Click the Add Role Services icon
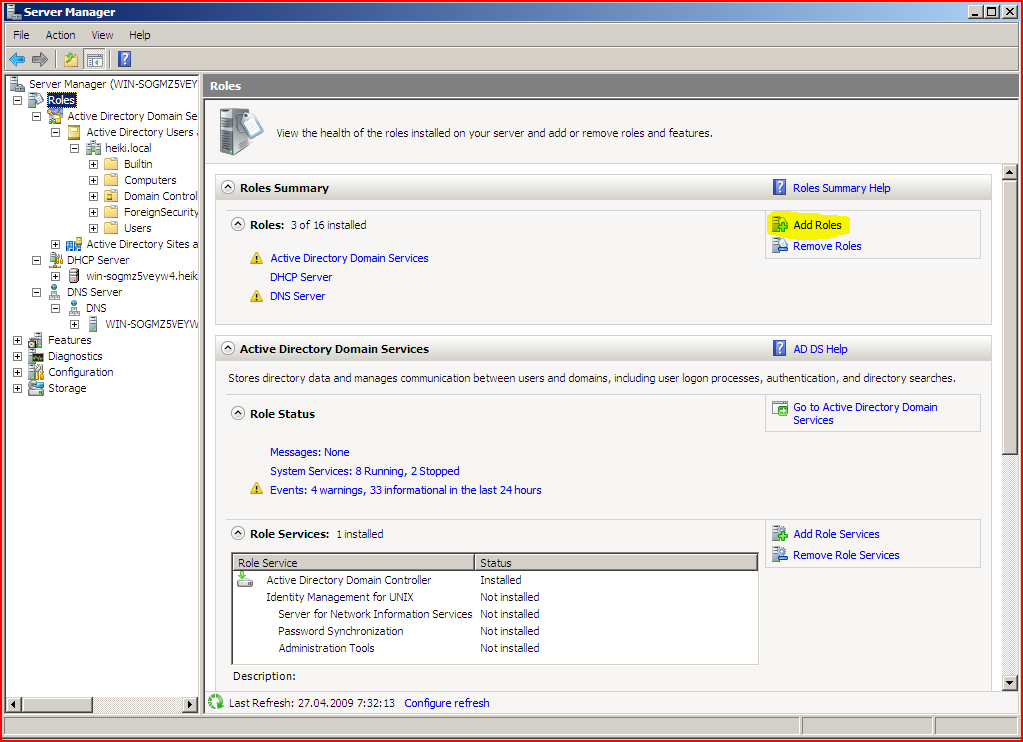This screenshot has width=1023, height=742. [780, 534]
